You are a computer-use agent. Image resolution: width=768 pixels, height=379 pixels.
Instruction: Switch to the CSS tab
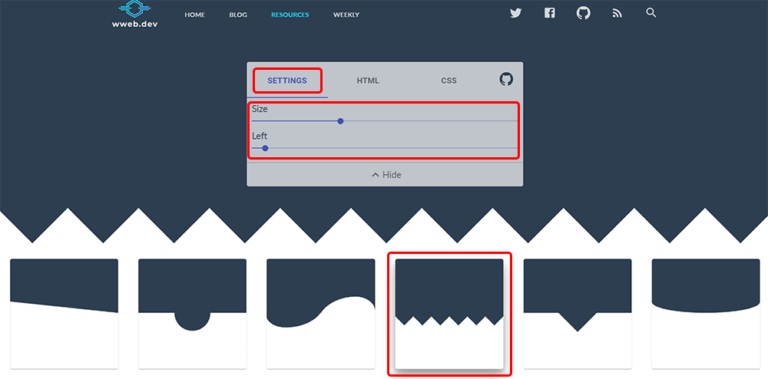[x=449, y=81]
